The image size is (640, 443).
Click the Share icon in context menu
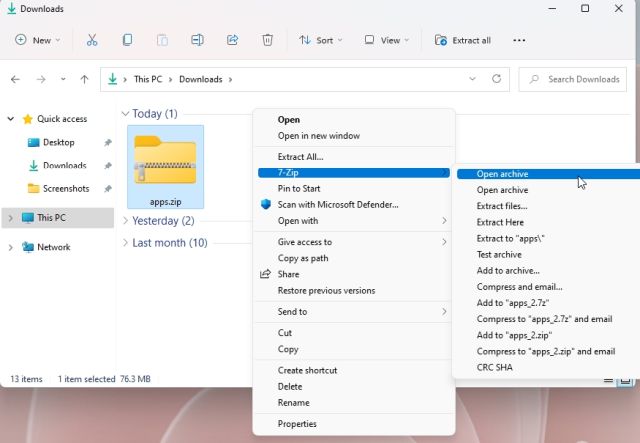click(265, 274)
